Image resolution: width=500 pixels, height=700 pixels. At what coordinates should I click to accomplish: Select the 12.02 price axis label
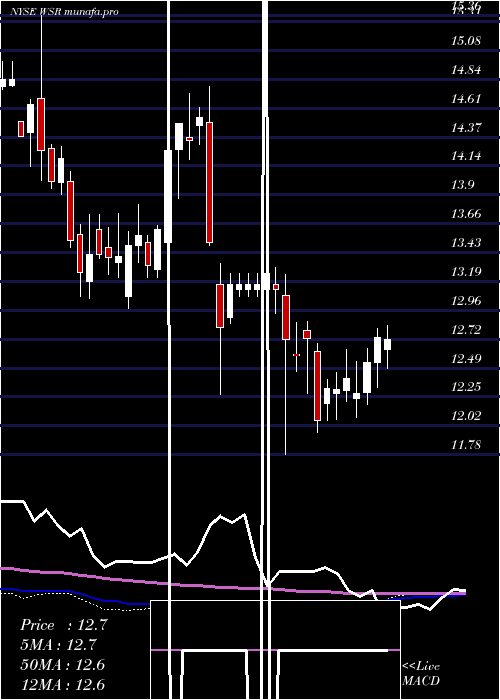coord(466,416)
